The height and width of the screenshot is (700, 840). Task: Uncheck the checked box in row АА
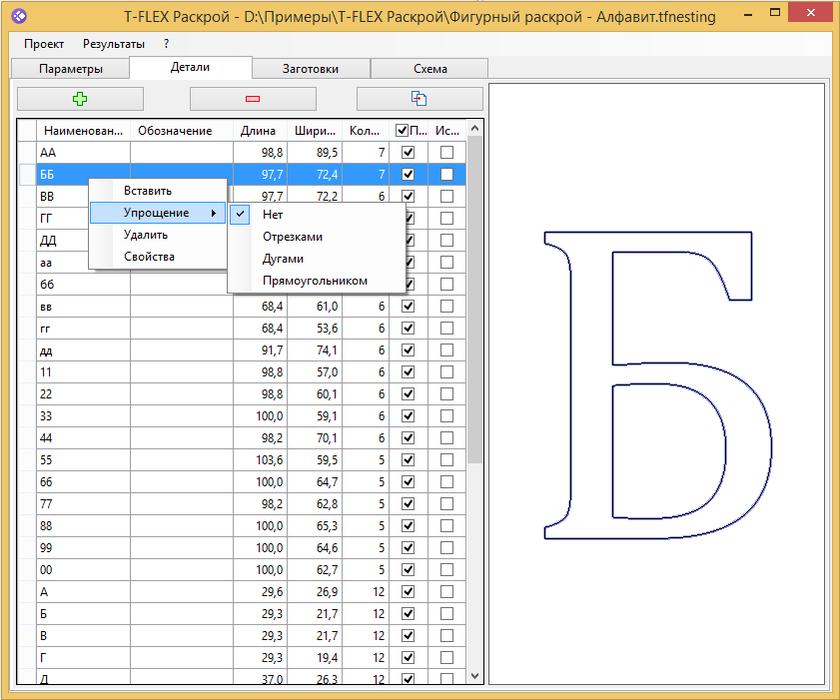[408, 152]
